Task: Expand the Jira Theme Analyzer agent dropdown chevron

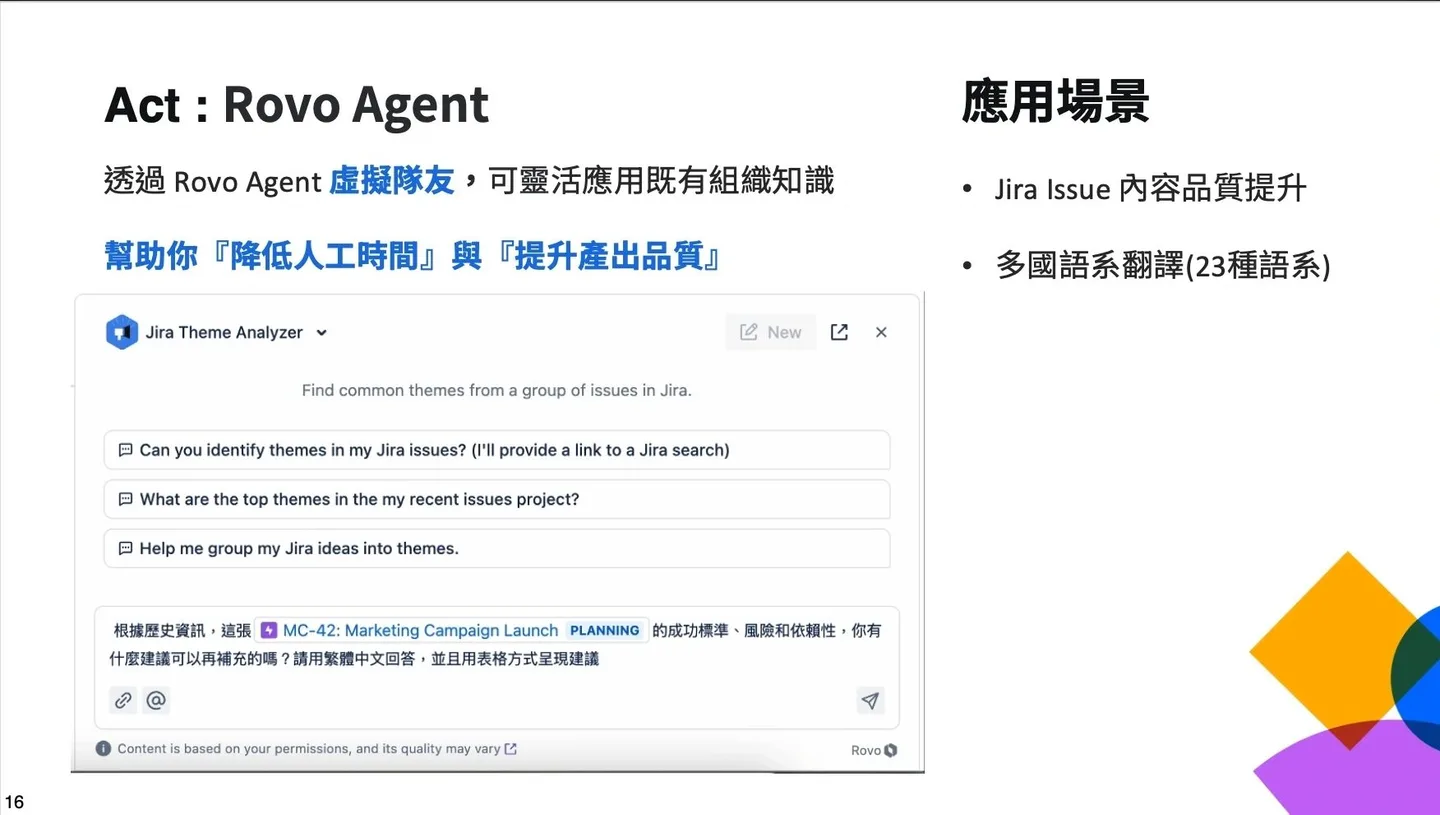Action: click(x=321, y=333)
